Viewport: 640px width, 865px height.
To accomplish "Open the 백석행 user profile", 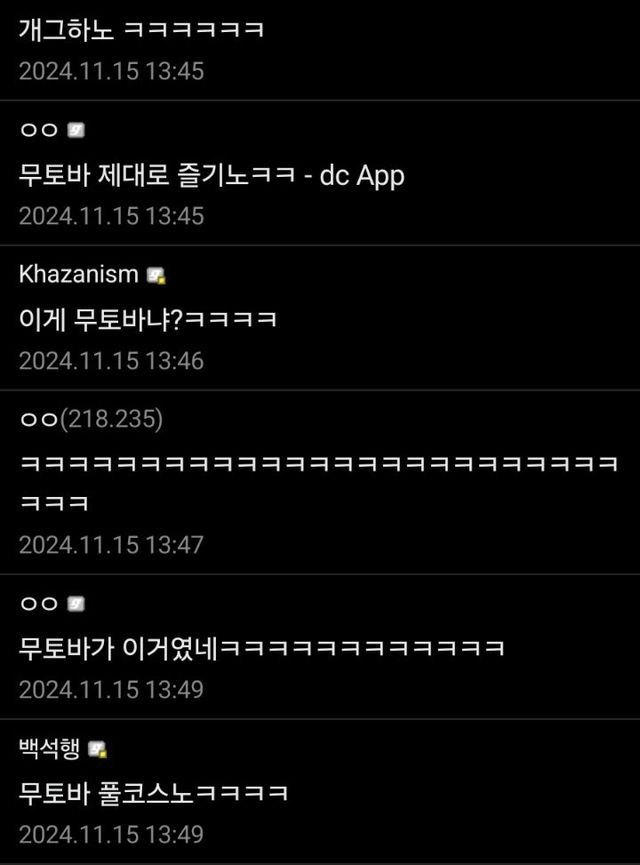I will [x=50, y=748].
